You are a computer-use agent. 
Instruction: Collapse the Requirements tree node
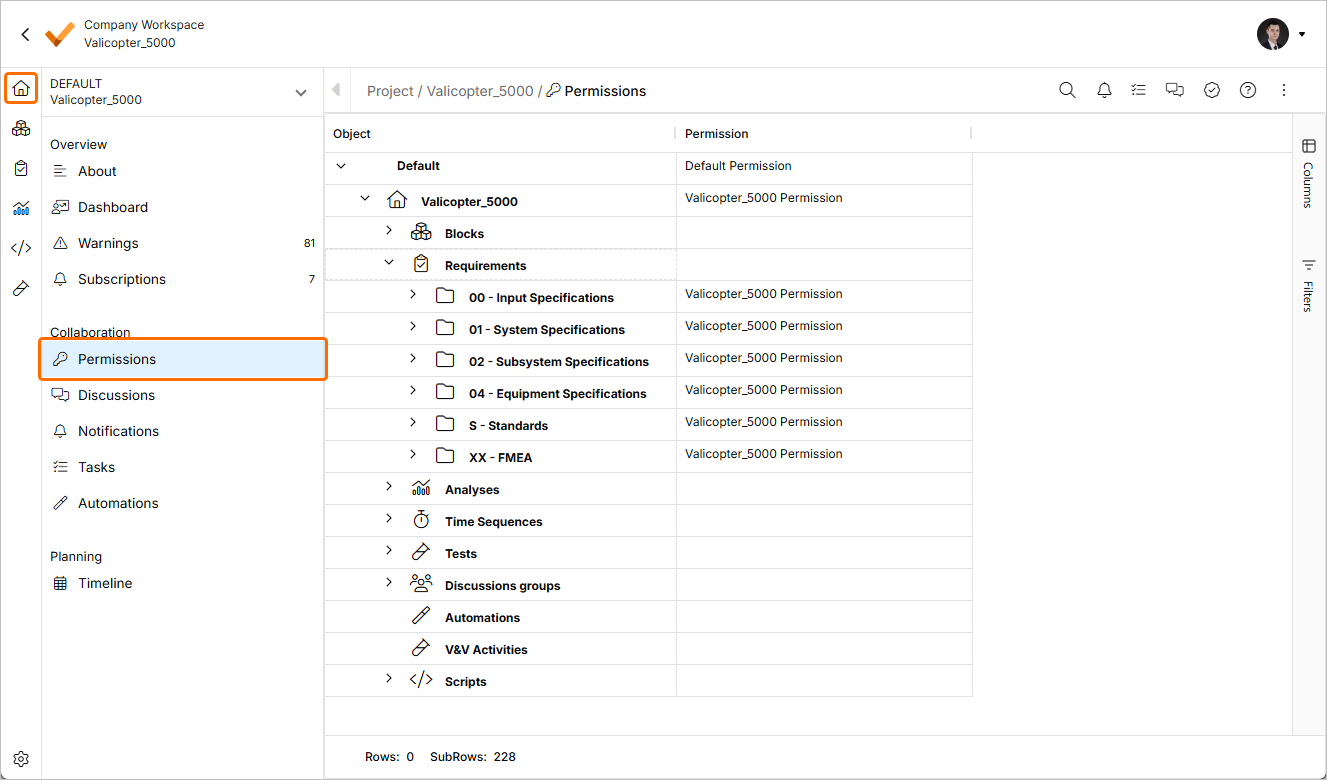pyautogui.click(x=389, y=262)
